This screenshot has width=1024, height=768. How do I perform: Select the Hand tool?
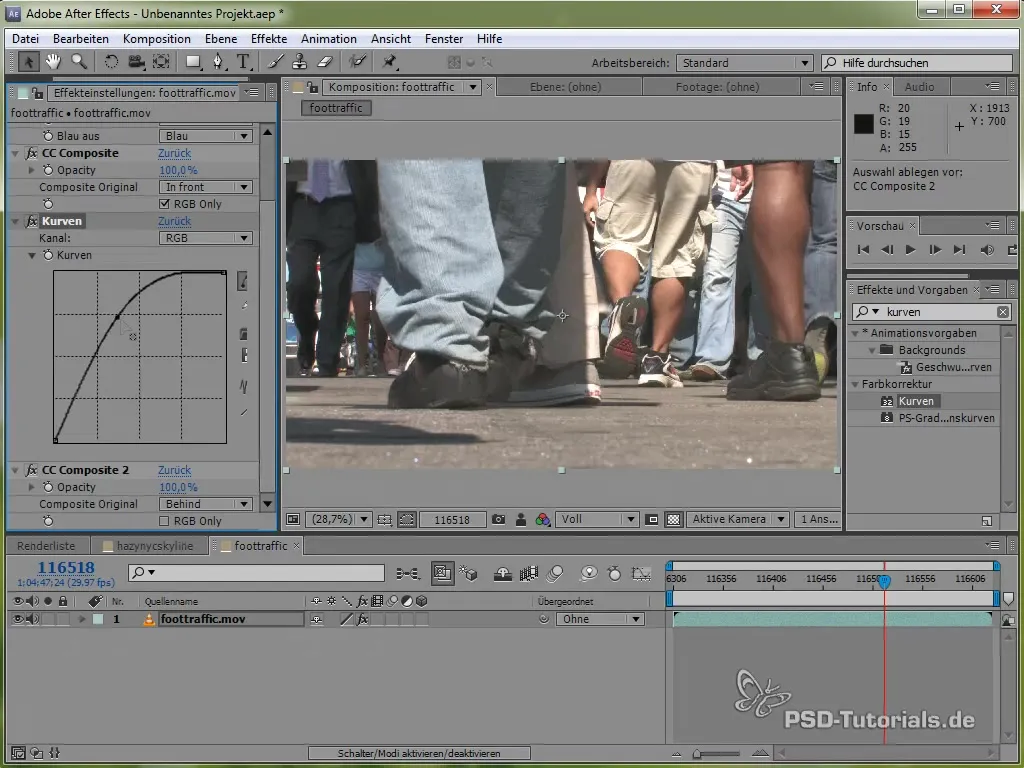point(53,62)
